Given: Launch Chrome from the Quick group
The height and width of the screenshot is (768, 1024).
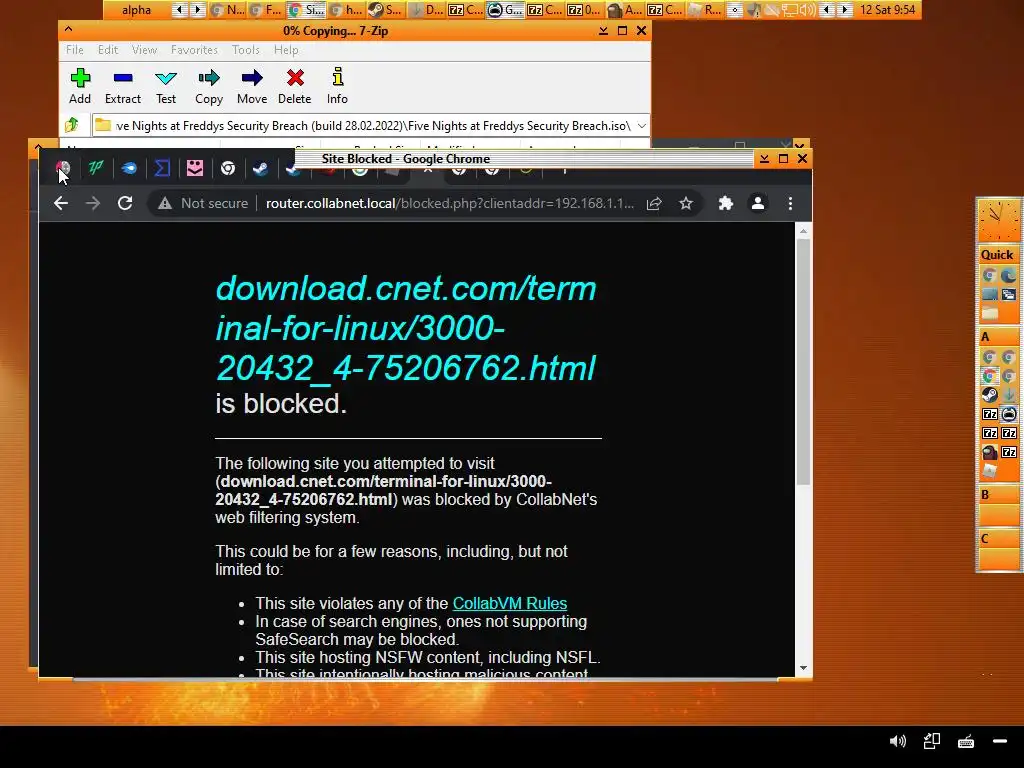Looking at the screenshot, I should 989,275.
